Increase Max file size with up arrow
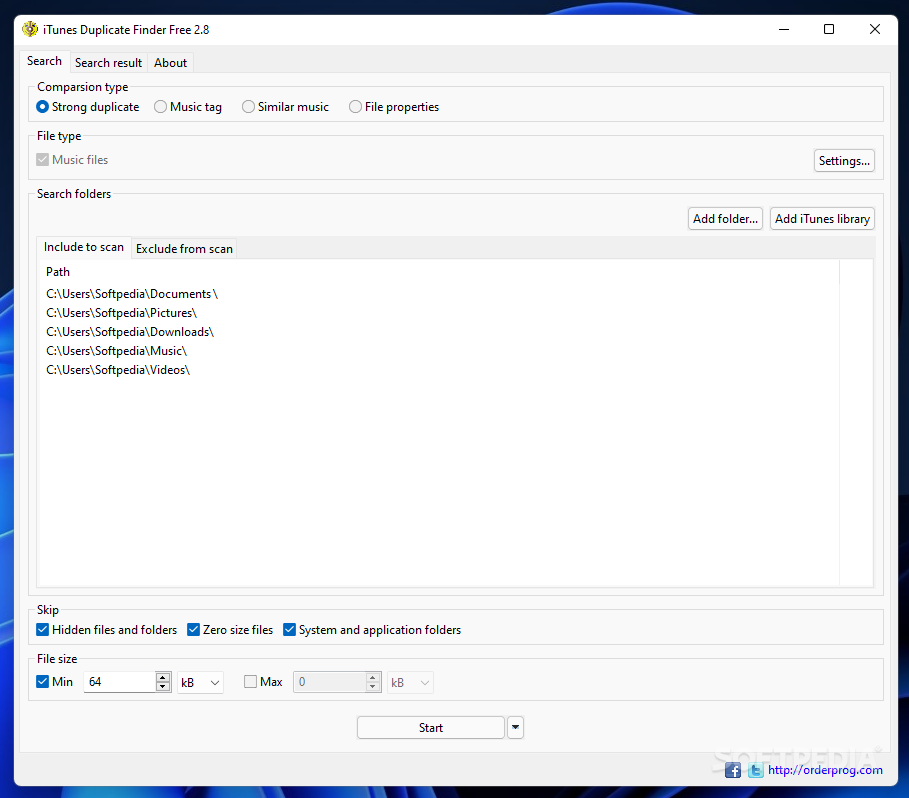Viewport: 909px width, 798px height. [x=373, y=677]
